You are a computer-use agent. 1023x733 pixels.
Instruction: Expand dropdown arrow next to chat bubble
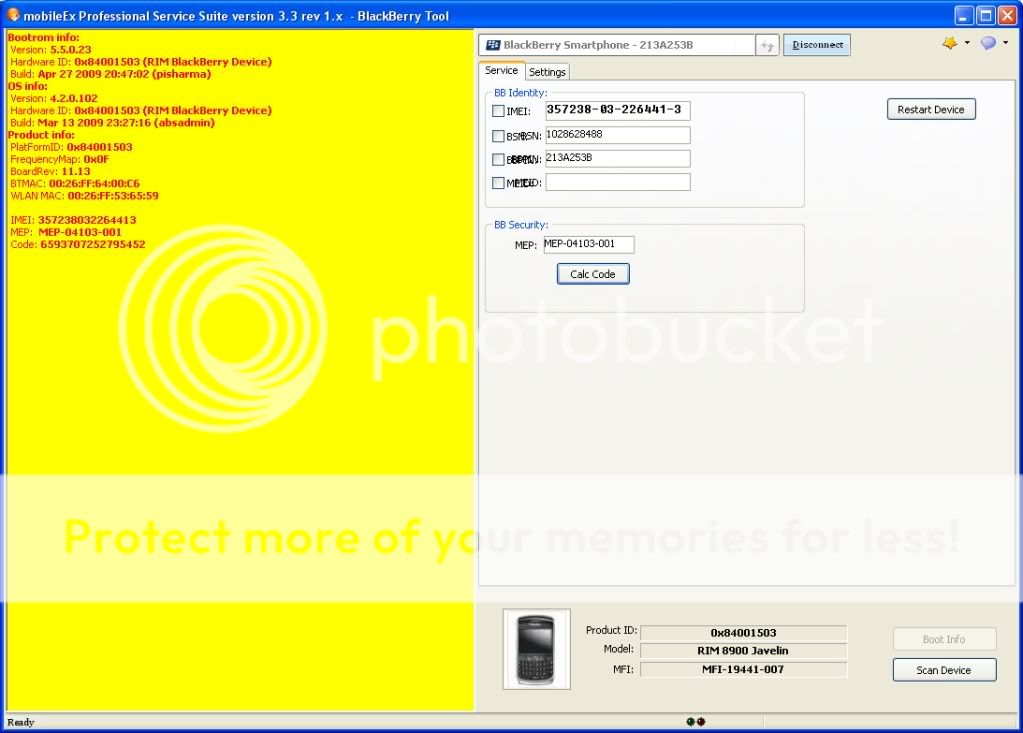1005,42
